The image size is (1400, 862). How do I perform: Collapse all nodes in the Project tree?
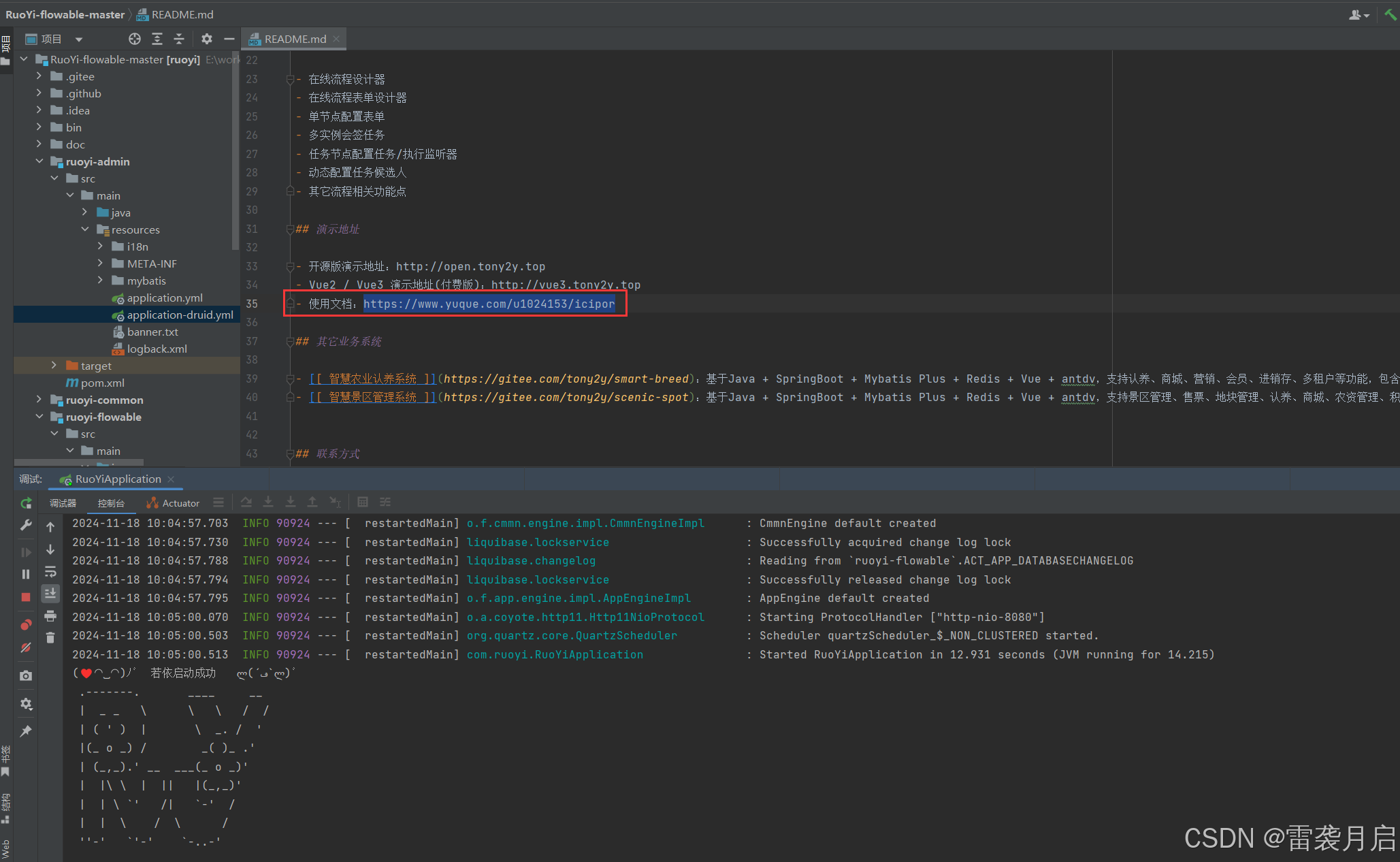[x=179, y=39]
